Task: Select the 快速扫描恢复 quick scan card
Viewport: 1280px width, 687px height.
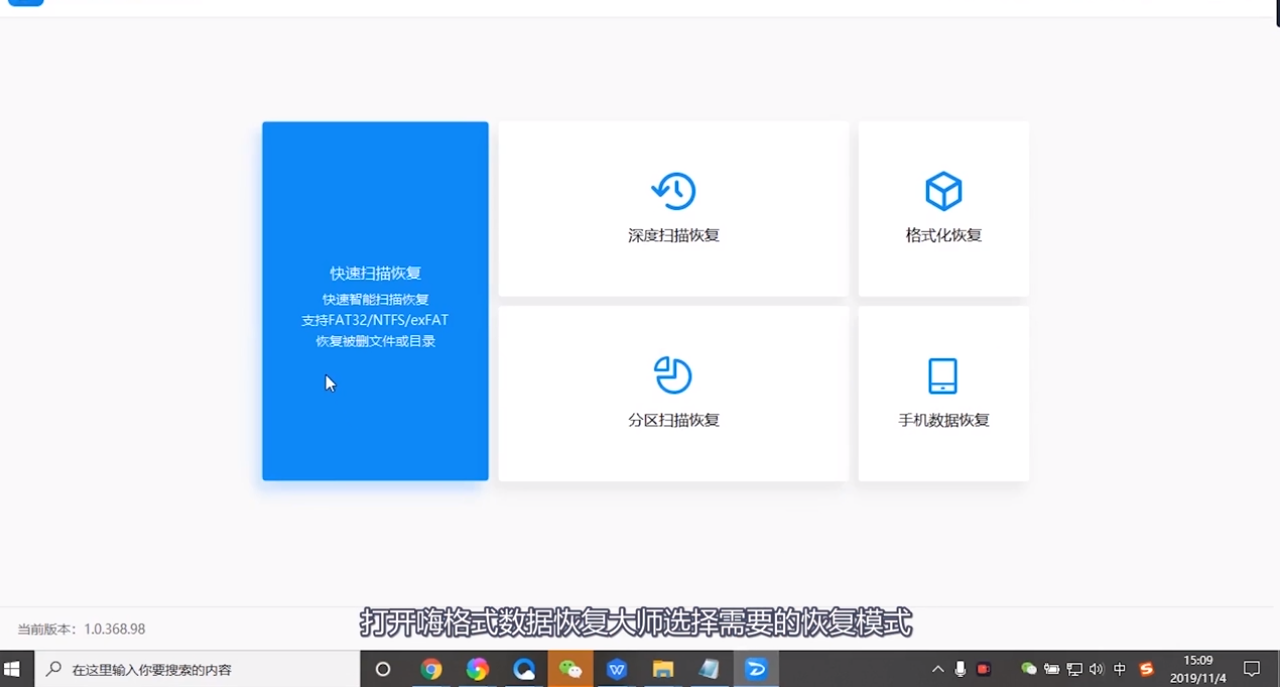Action: pos(375,301)
